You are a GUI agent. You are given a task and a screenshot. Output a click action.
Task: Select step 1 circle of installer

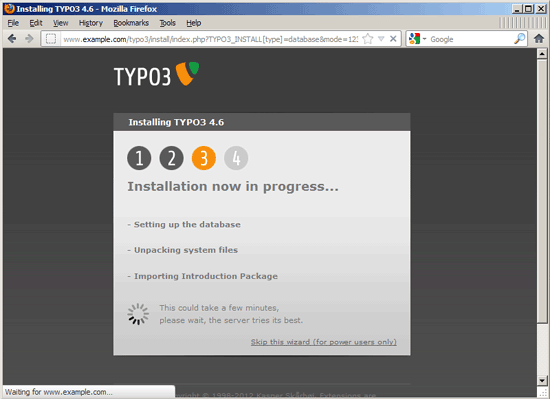pyautogui.click(x=139, y=158)
